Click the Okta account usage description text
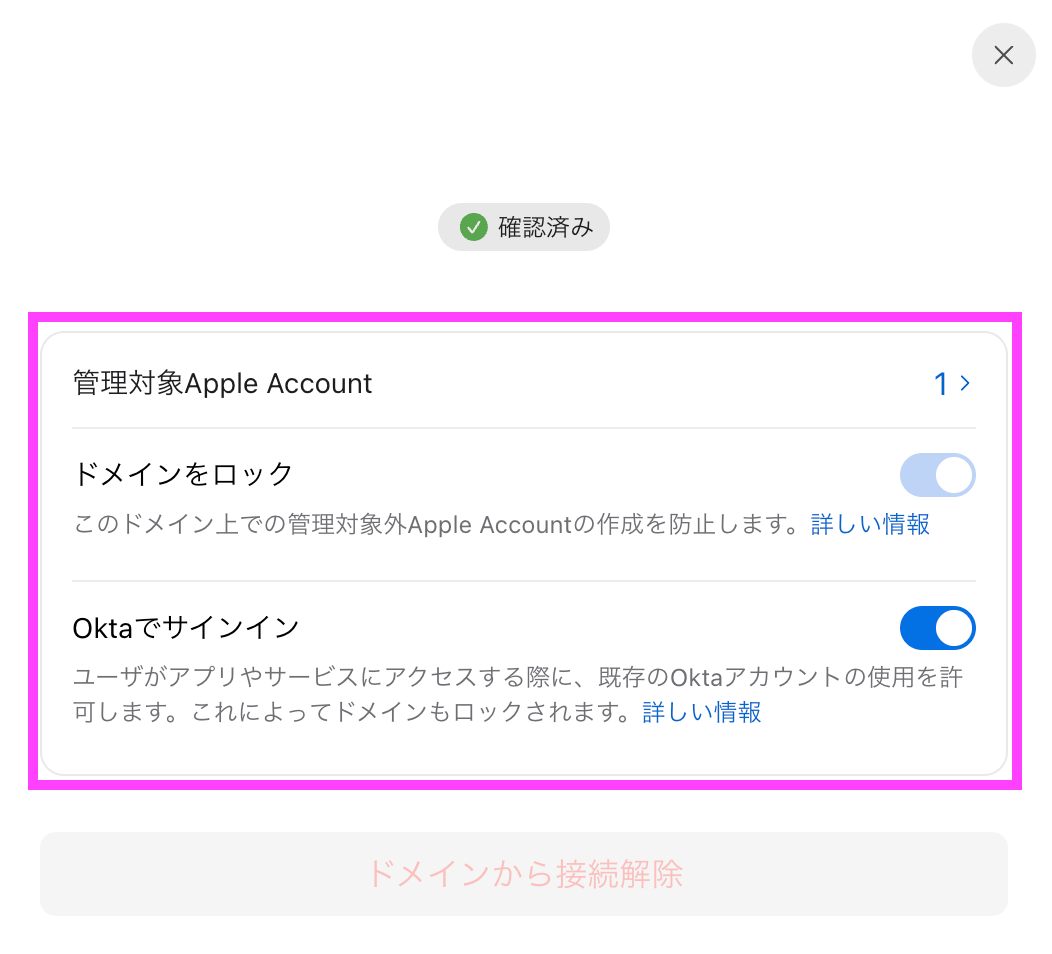Image resolution: width=1052 pixels, height=954 pixels. pos(518,694)
